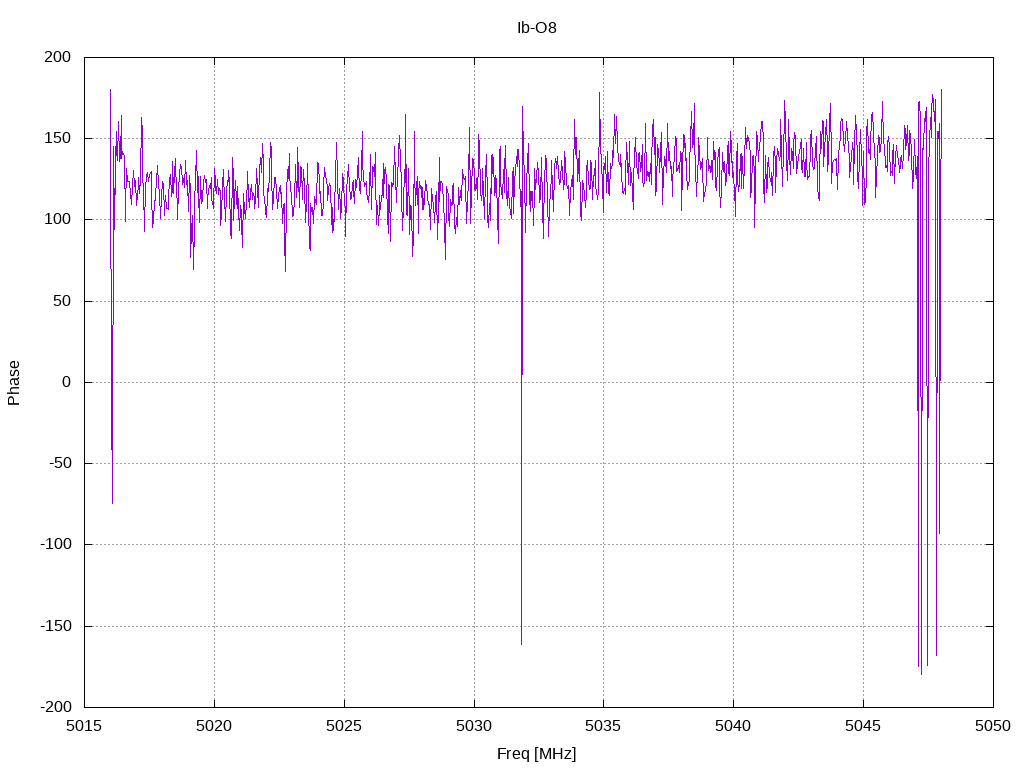Click the y-axis tick label 0
The image size is (1024, 768).
pyautogui.click(x=67, y=382)
